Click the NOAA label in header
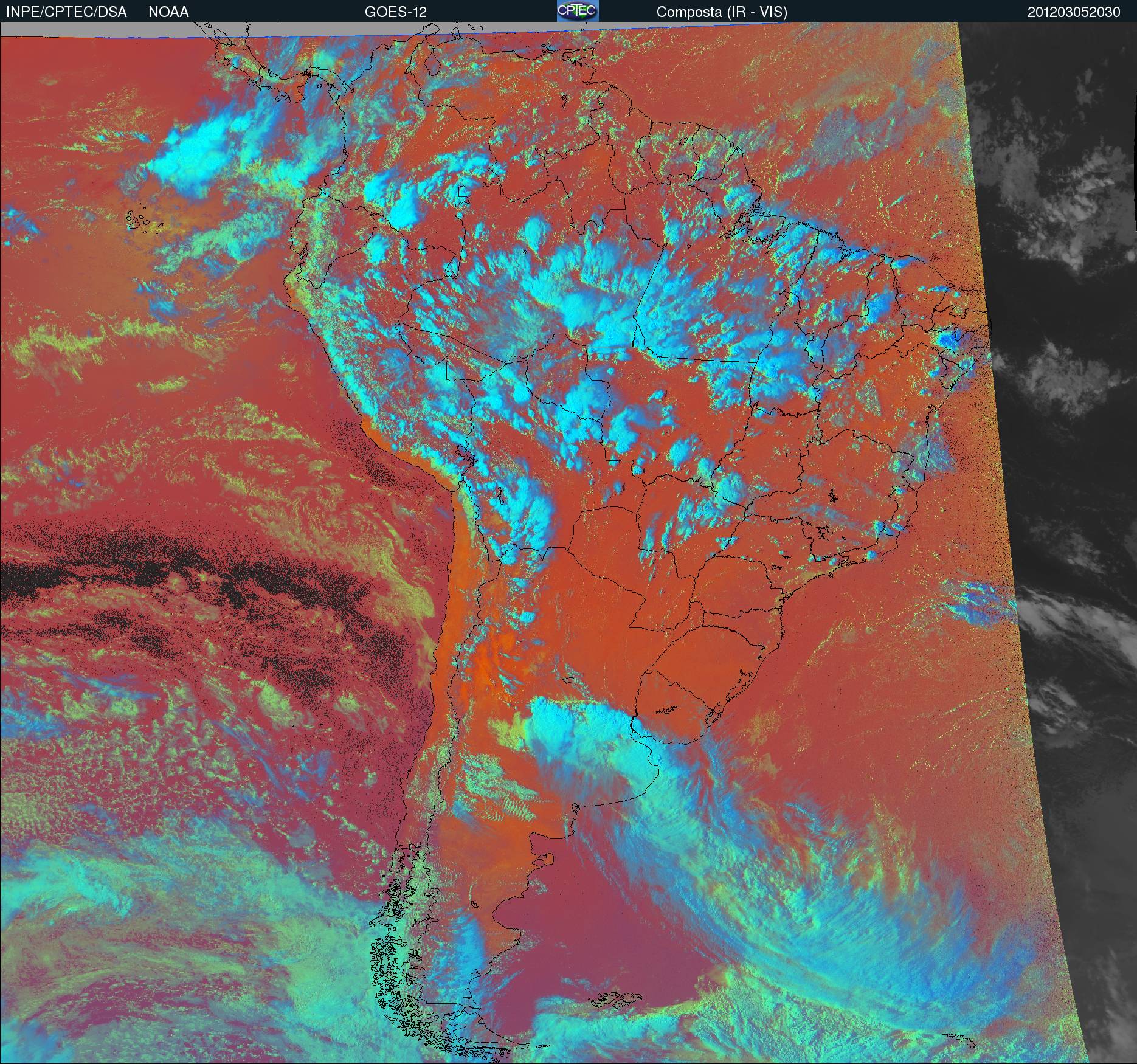The width and height of the screenshot is (1137, 1064). tap(168, 12)
